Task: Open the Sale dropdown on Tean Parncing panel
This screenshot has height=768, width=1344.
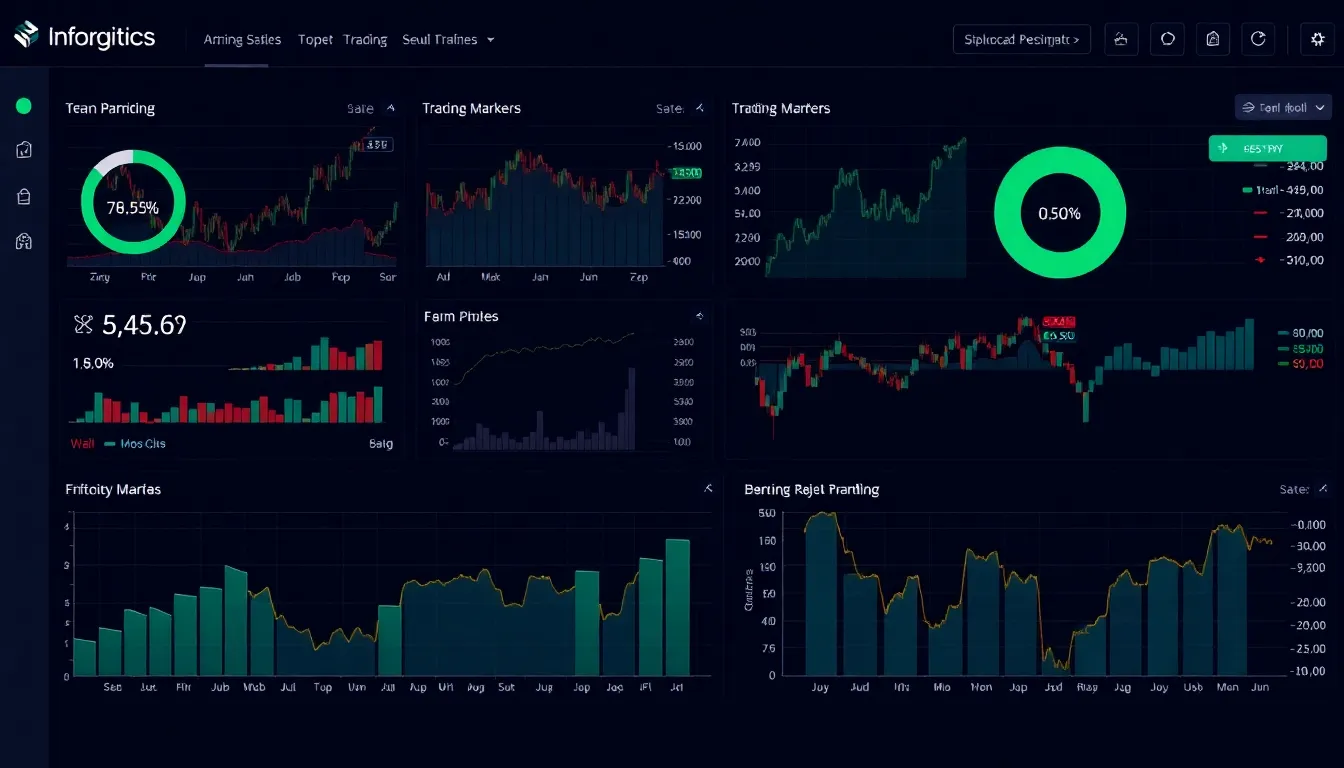Action: point(370,108)
